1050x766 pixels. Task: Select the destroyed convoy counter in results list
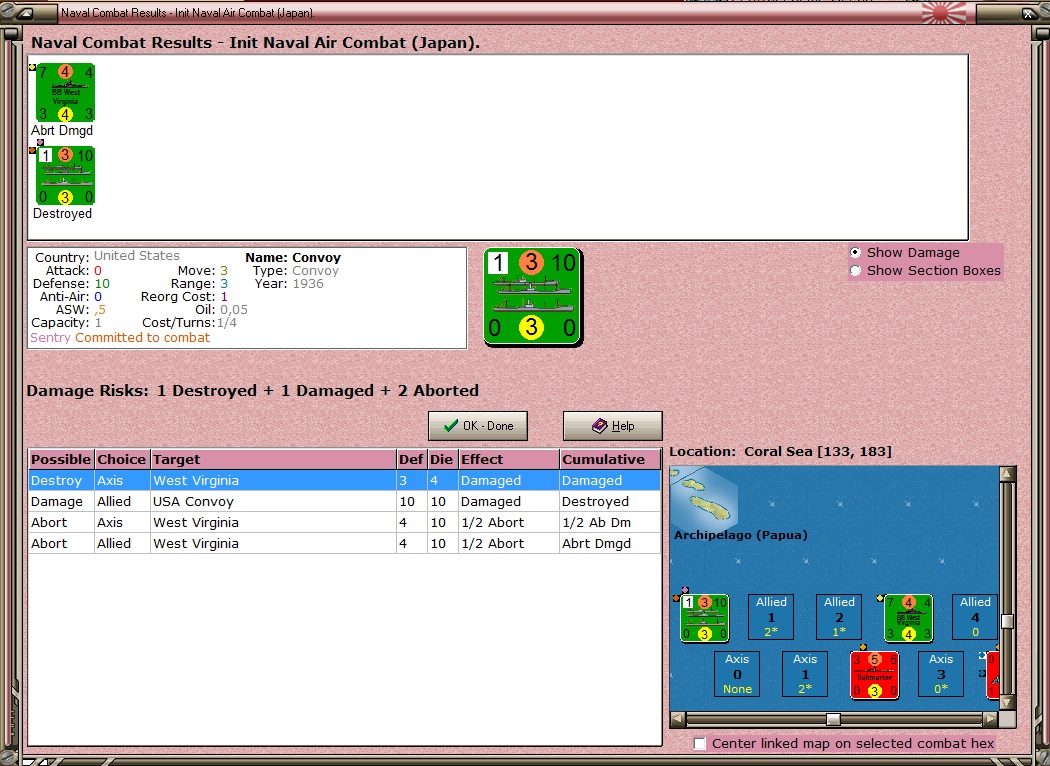pos(65,175)
